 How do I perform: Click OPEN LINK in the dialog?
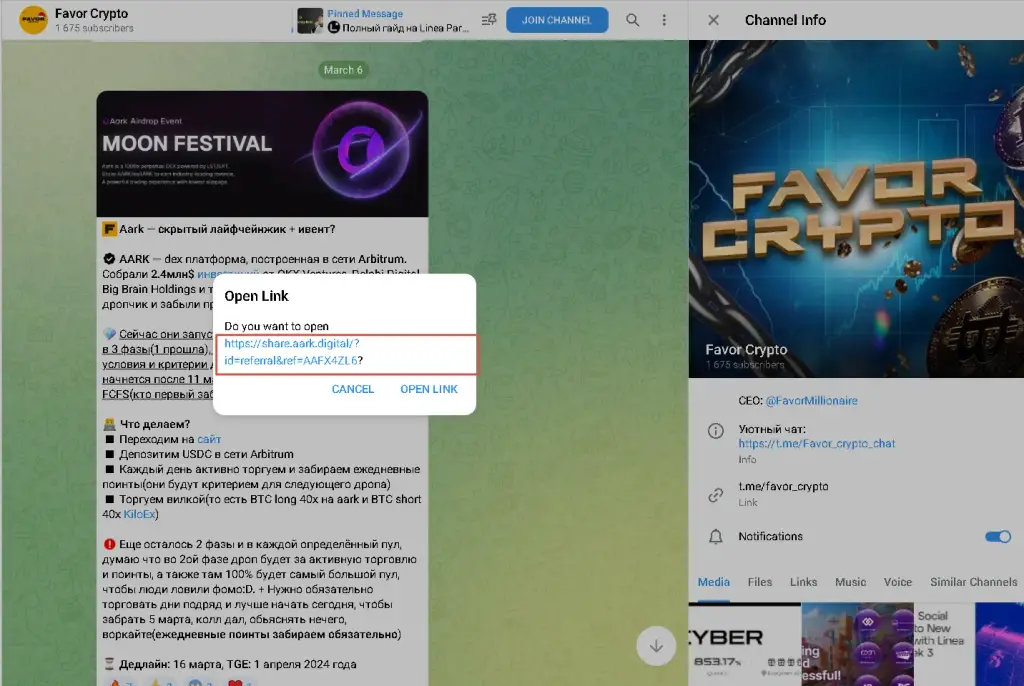point(428,389)
